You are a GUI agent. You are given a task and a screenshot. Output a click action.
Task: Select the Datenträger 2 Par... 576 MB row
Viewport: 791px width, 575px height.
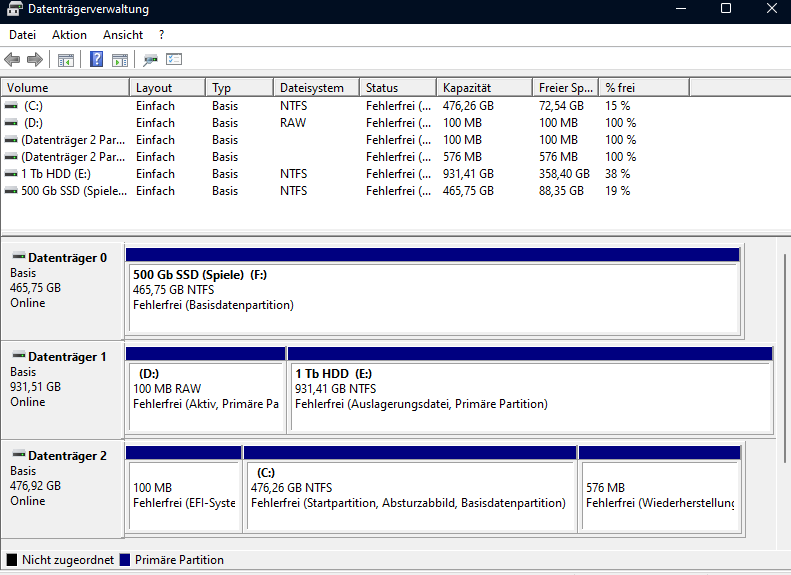pyautogui.click(x=320, y=157)
